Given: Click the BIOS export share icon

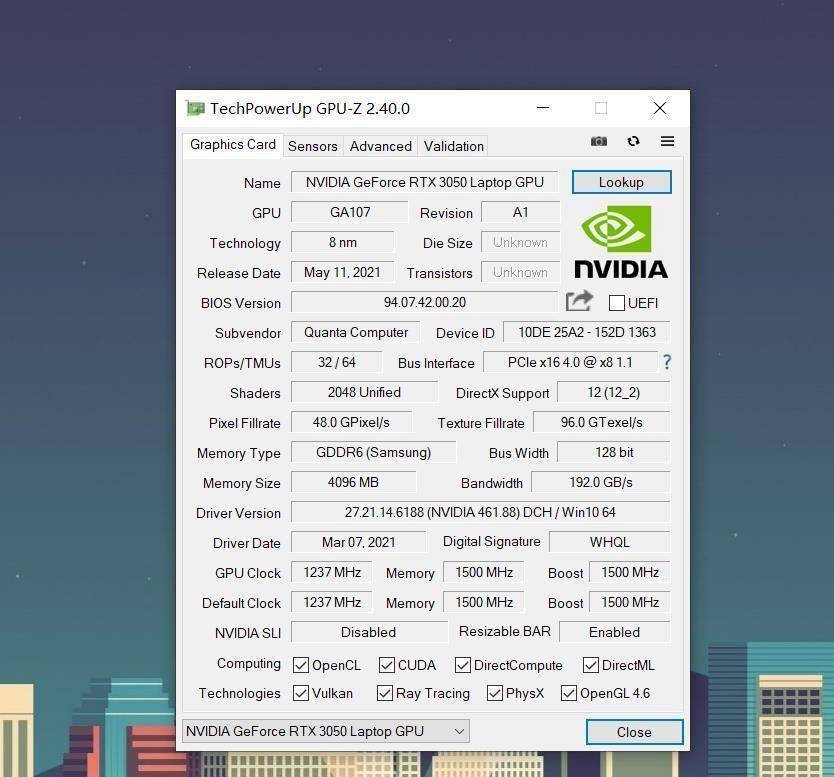Looking at the screenshot, I should (579, 301).
